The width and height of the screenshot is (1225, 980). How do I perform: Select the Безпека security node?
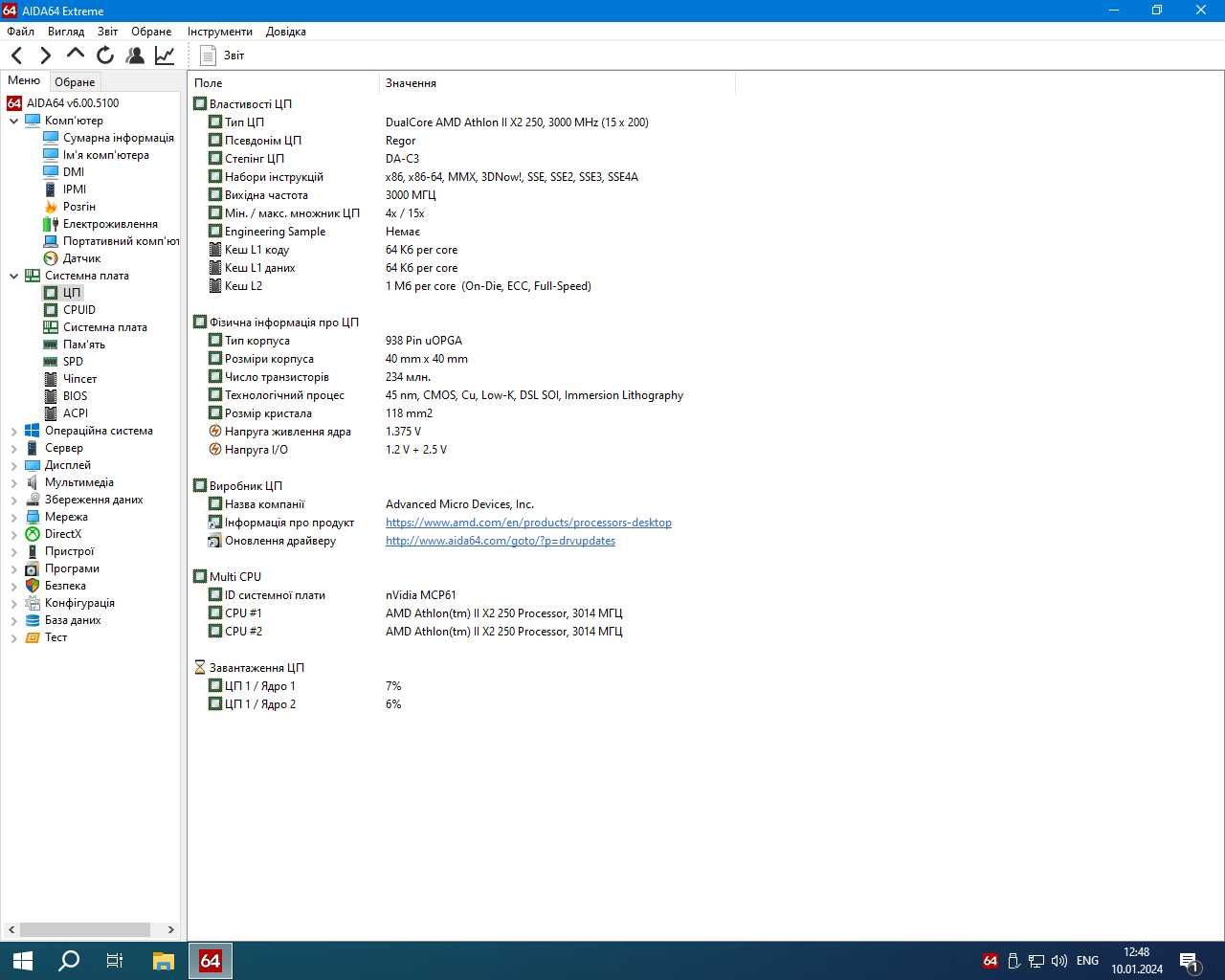click(65, 586)
